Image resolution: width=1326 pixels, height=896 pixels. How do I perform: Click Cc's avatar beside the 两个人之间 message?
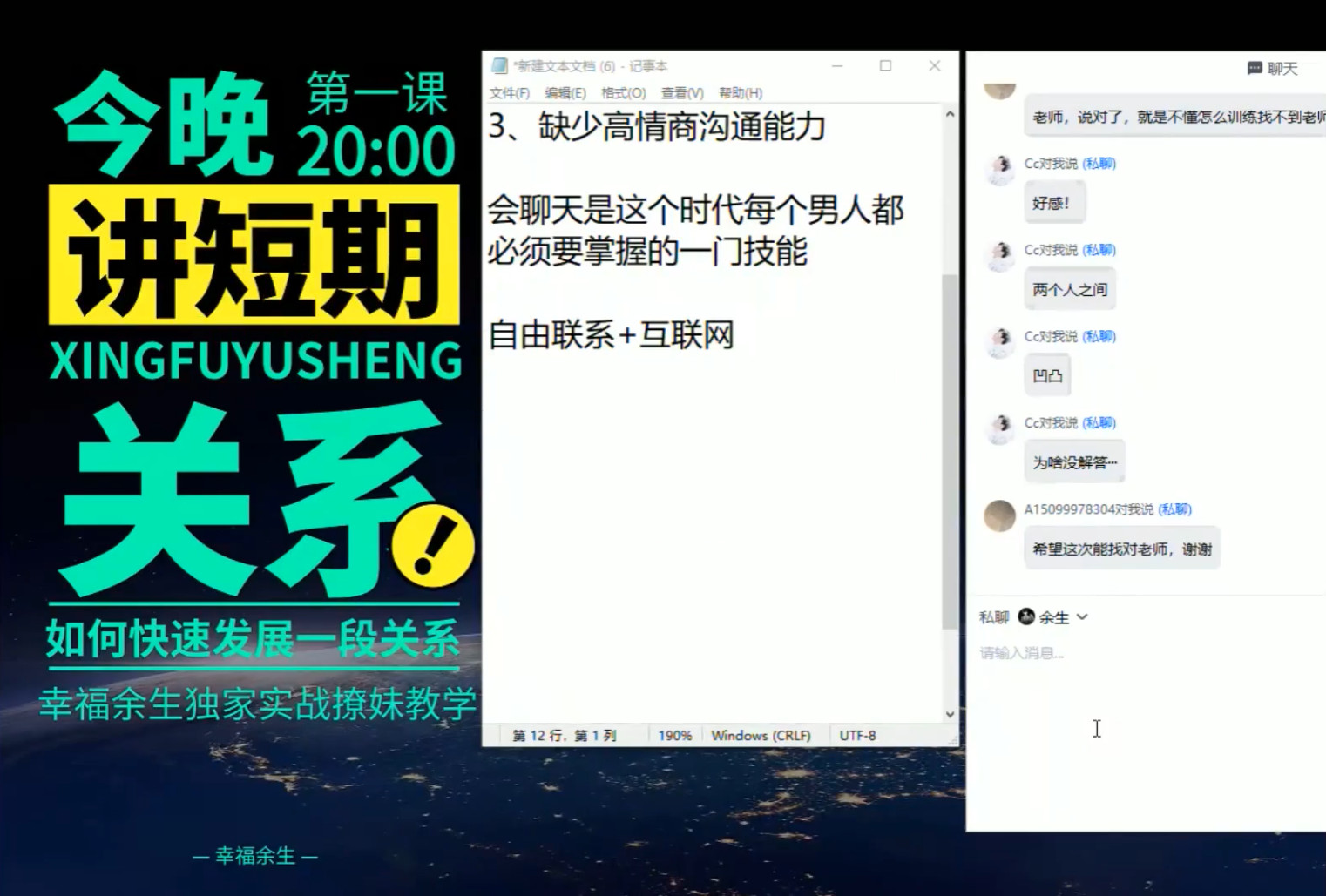pyautogui.click(x=1000, y=255)
